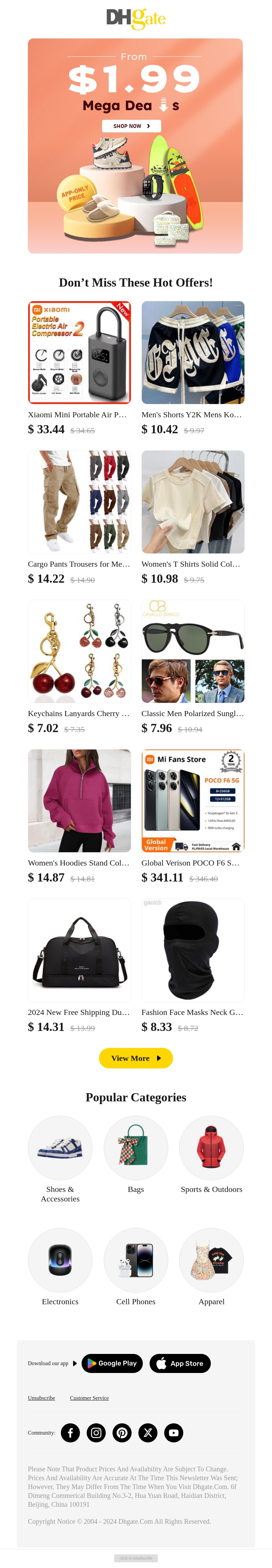Open the Xiaomi Portable Air Compressor product image
The width and height of the screenshot is (272, 1568).
(x=79, y=353)
